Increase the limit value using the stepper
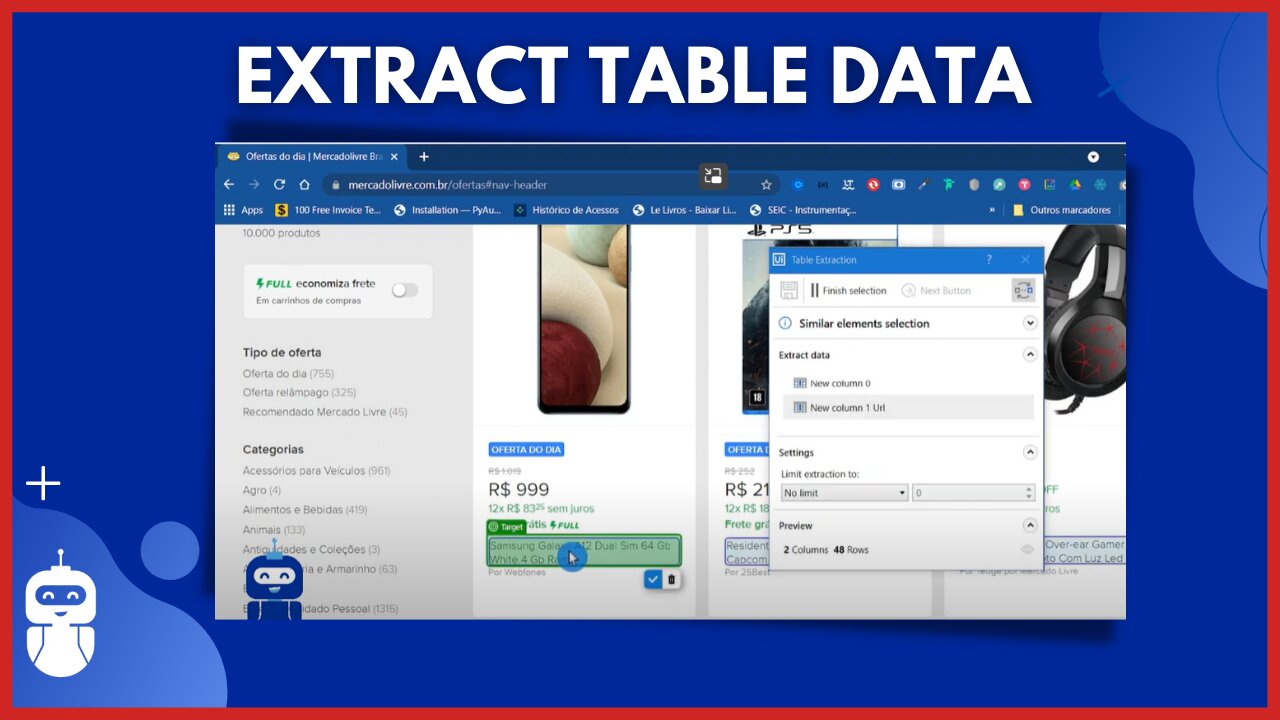 click(1029, 489)
